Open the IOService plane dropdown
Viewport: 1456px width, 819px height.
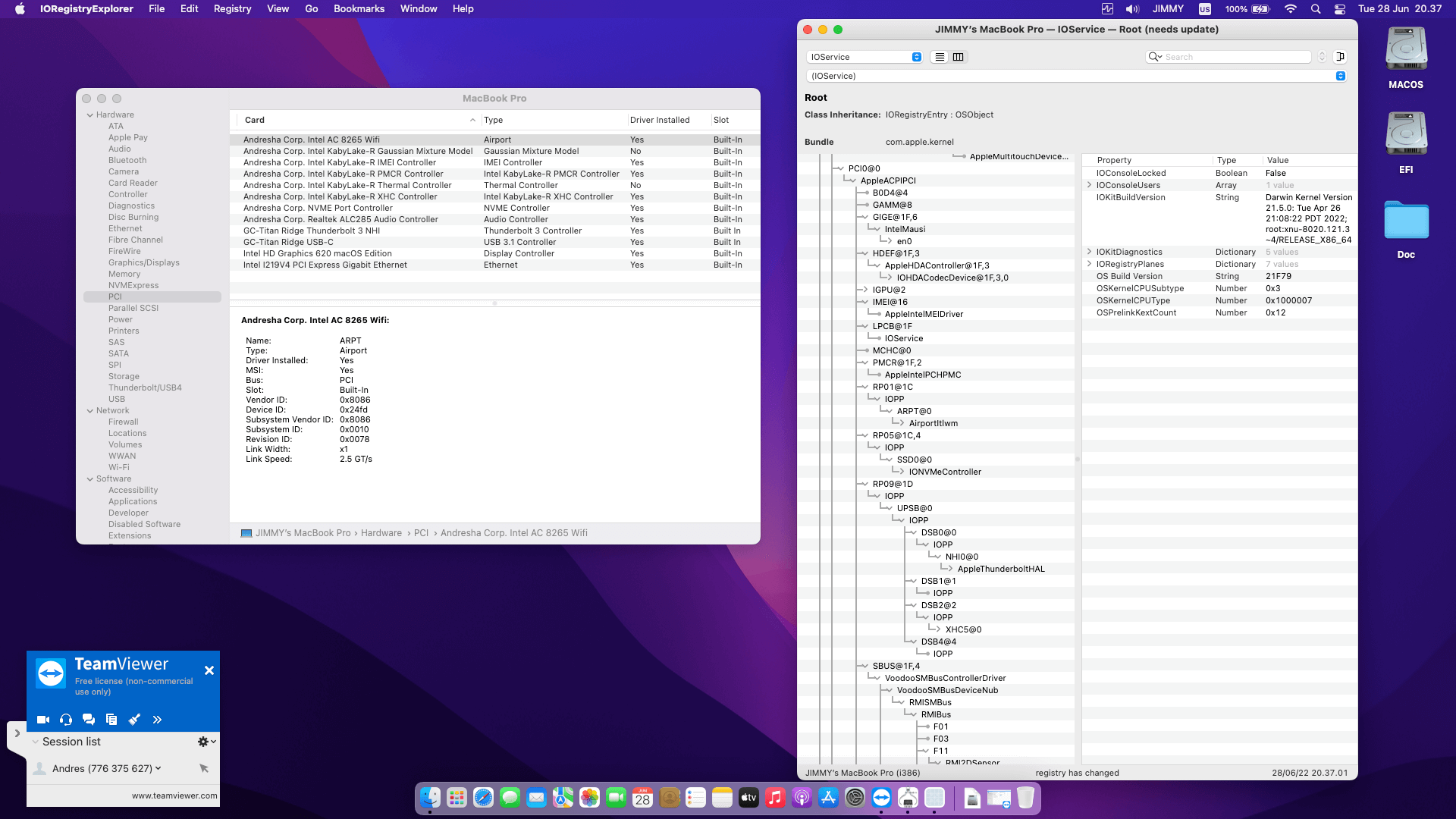tap(864, 57)
